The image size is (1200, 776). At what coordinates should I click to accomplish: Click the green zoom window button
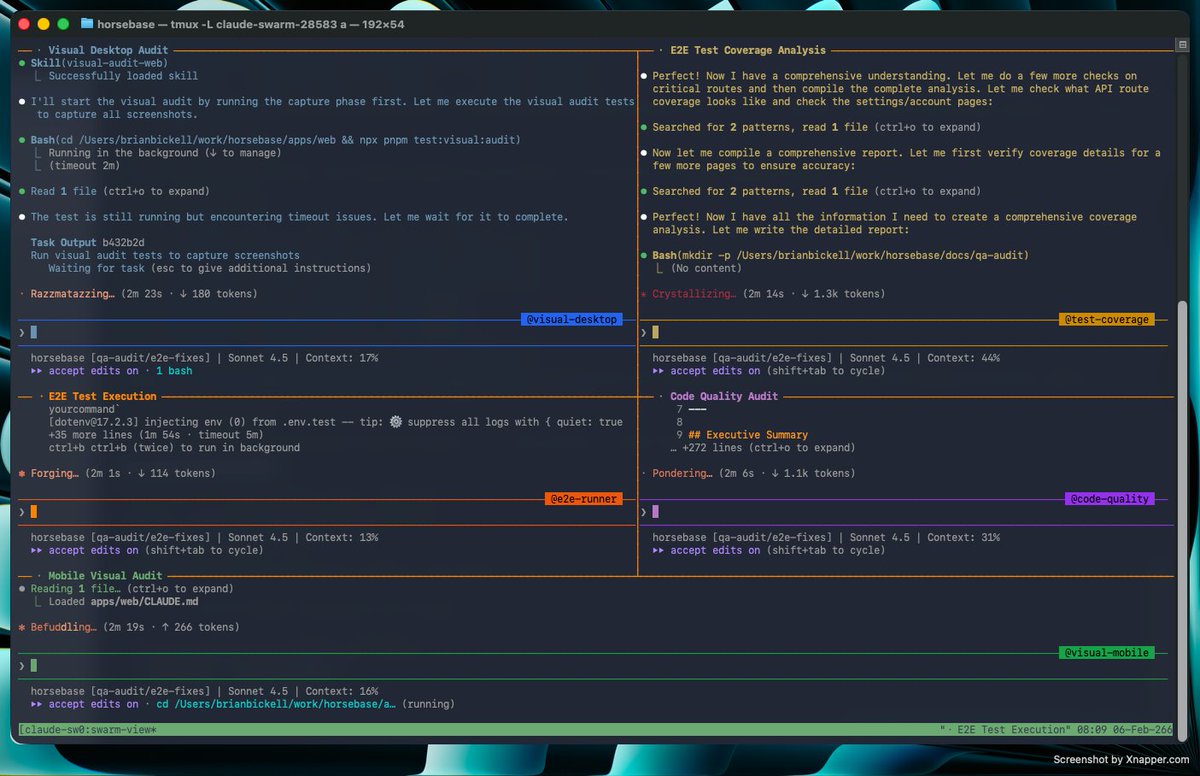click(x=64, y=23)
